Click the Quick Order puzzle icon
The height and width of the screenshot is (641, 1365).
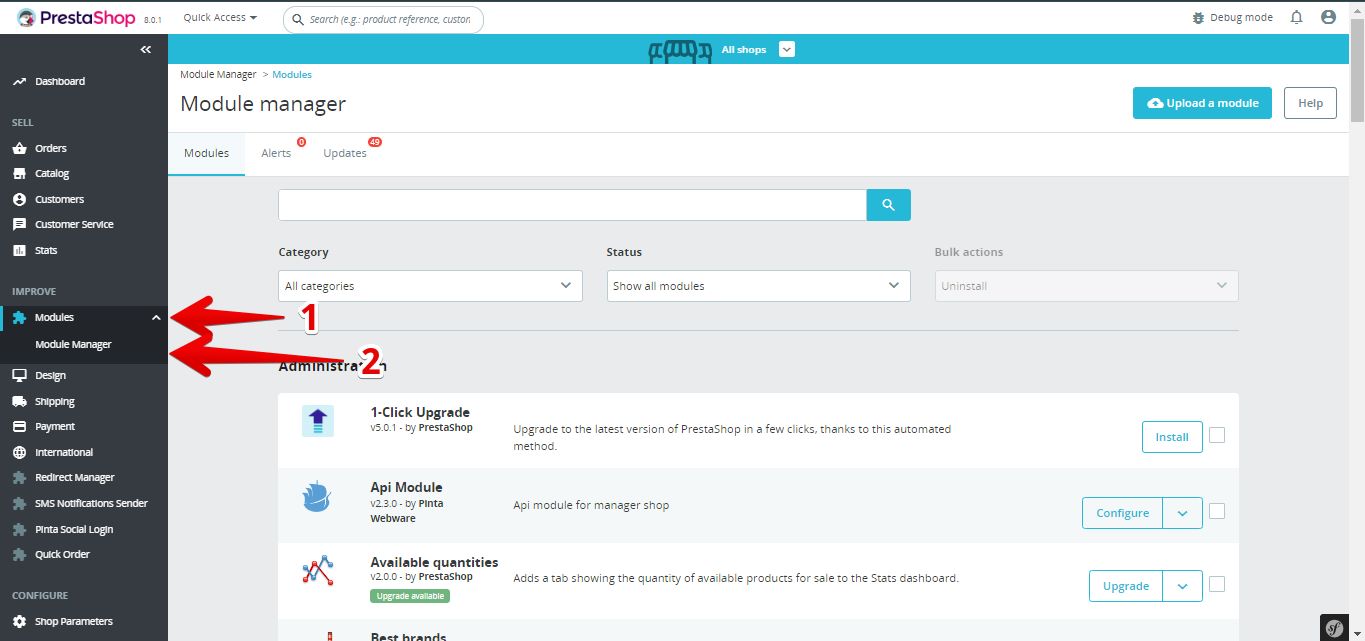tap(19, 555)
